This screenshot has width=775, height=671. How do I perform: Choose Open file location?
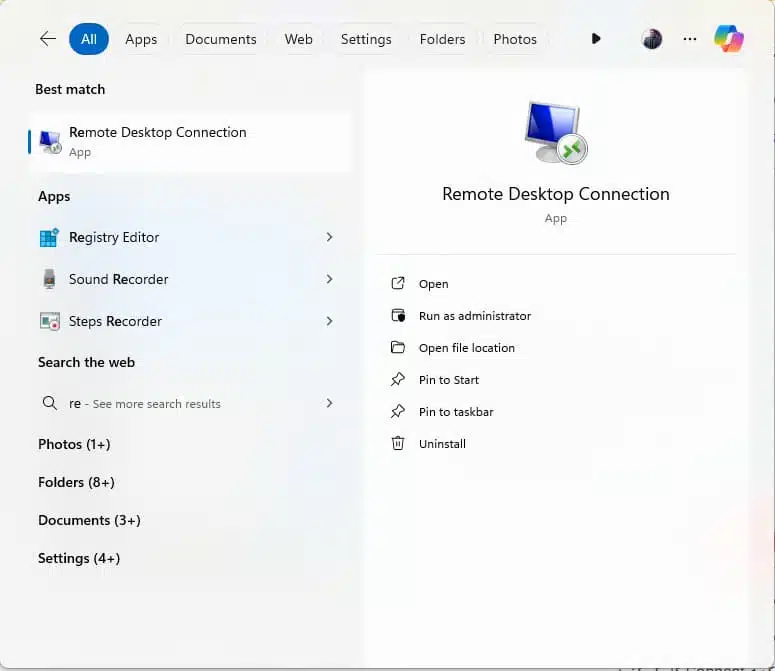click(467, 348)
